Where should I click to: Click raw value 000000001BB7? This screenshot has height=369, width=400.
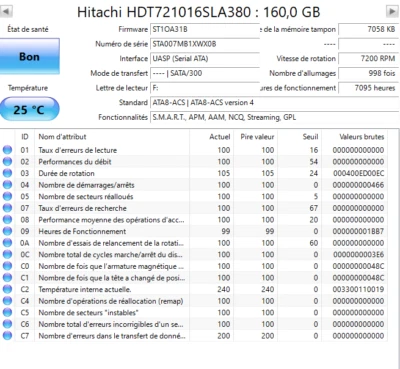pos(358,231)
